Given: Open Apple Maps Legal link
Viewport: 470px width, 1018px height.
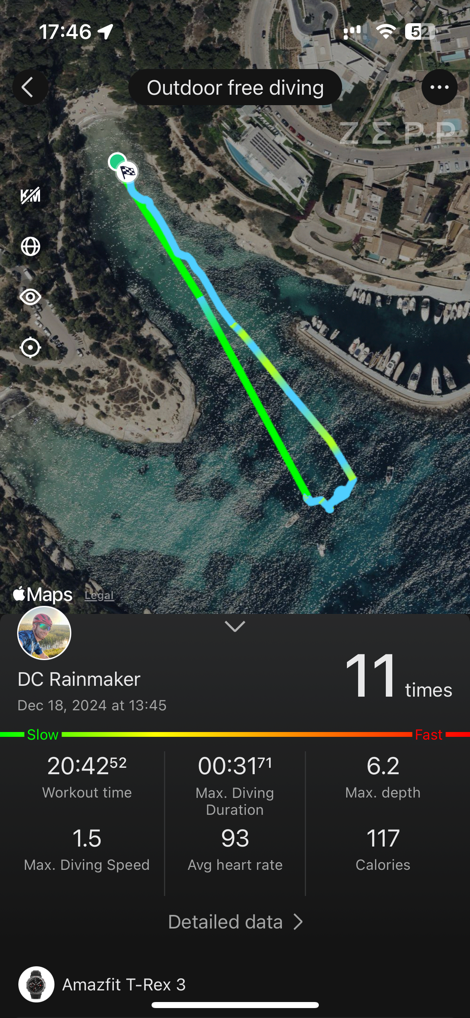Looking at the screenshot, I should 99,595.
